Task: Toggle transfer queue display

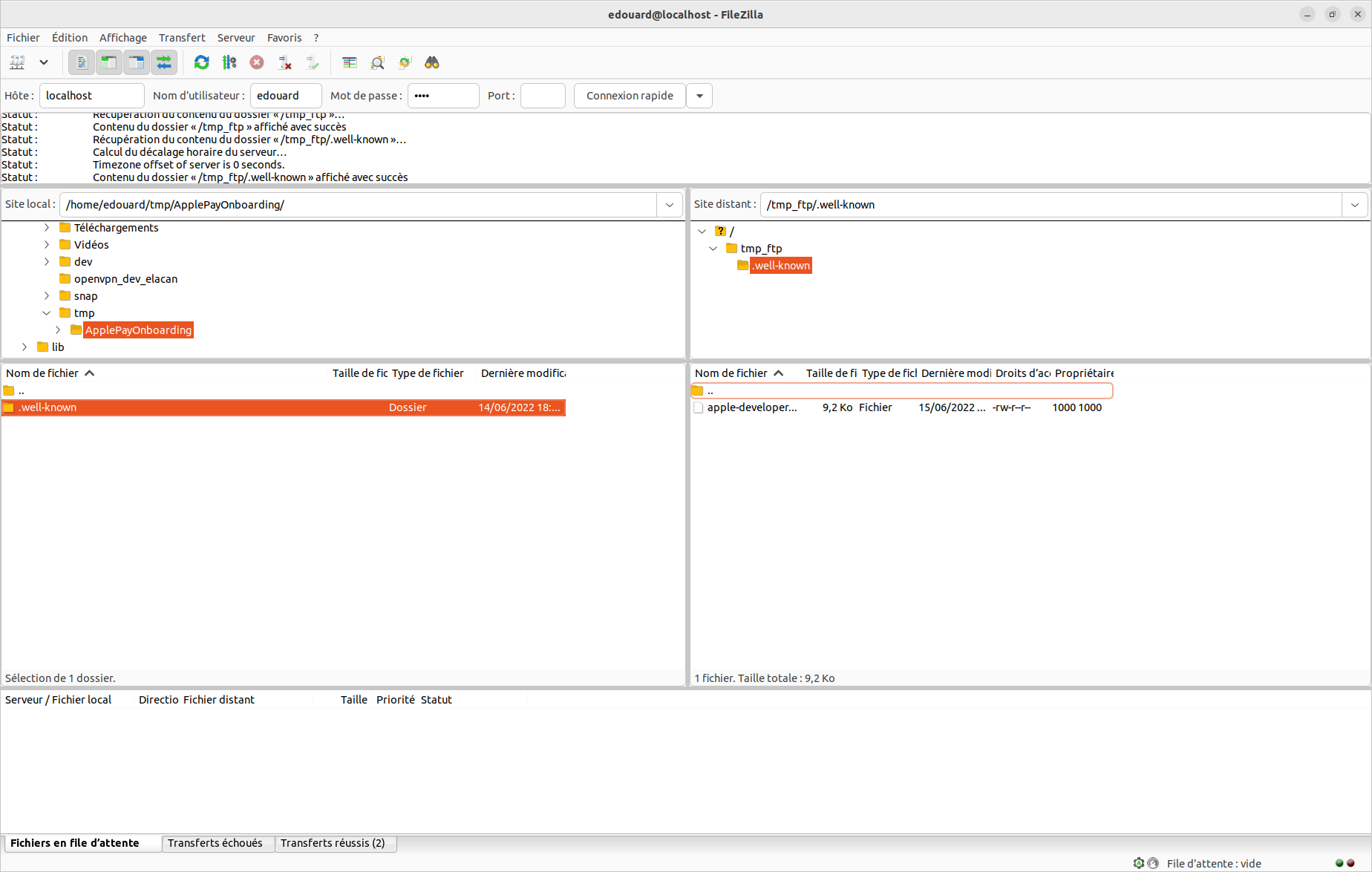Action: (x=164, y=62)
